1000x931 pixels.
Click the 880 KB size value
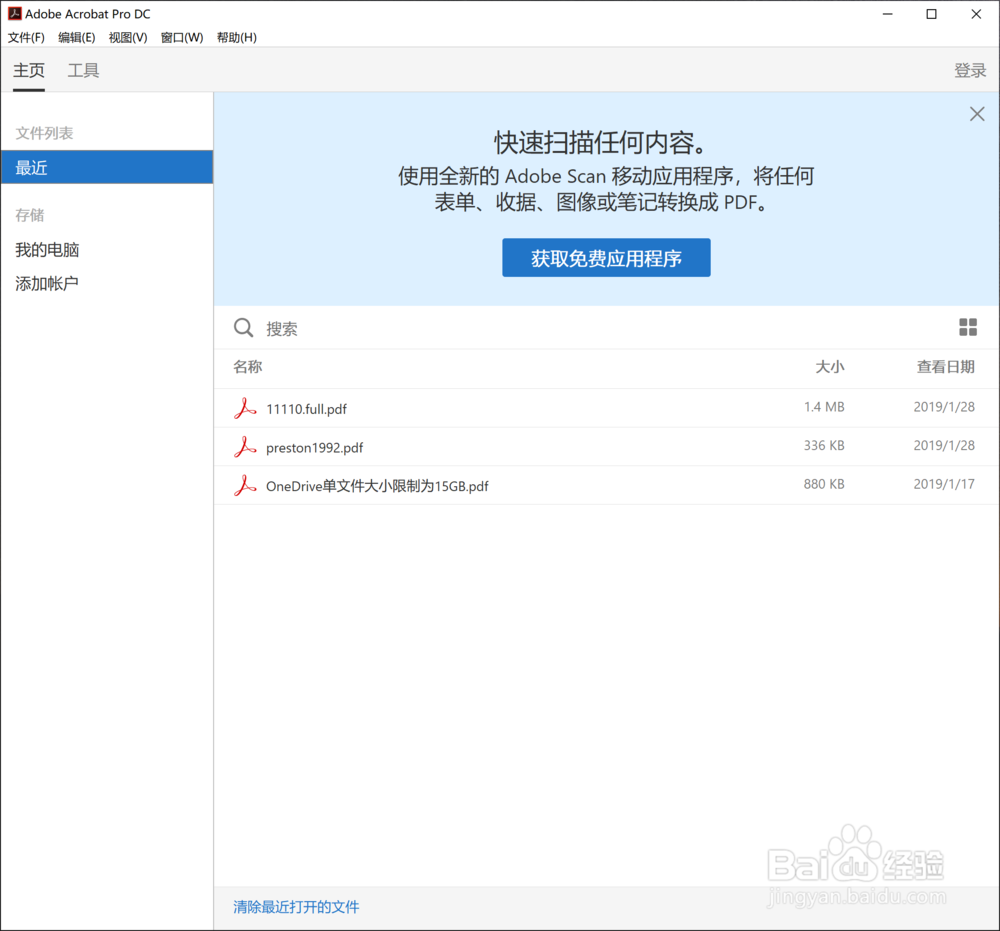[x=824, y=484]
